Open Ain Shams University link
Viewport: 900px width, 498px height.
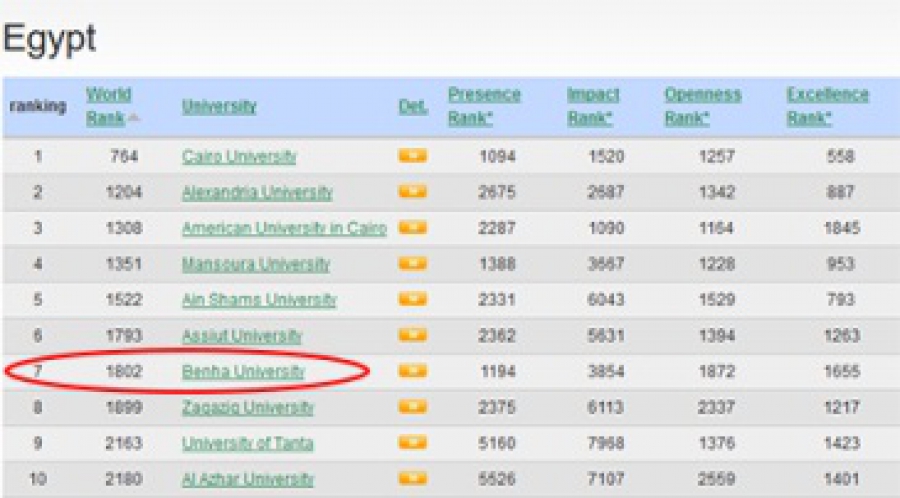click(259, 300)
